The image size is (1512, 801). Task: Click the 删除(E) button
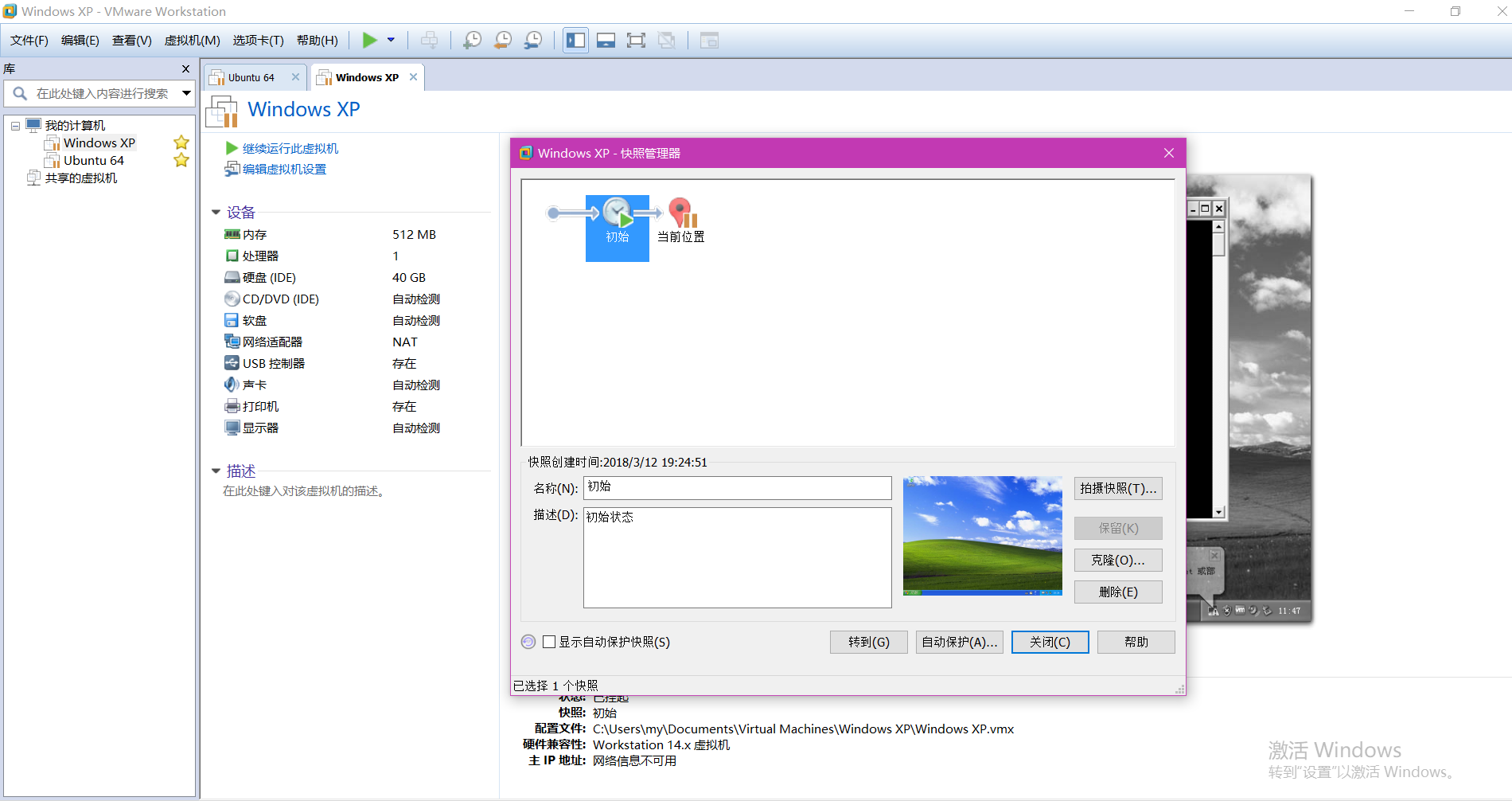click(x=1118, y=592)
